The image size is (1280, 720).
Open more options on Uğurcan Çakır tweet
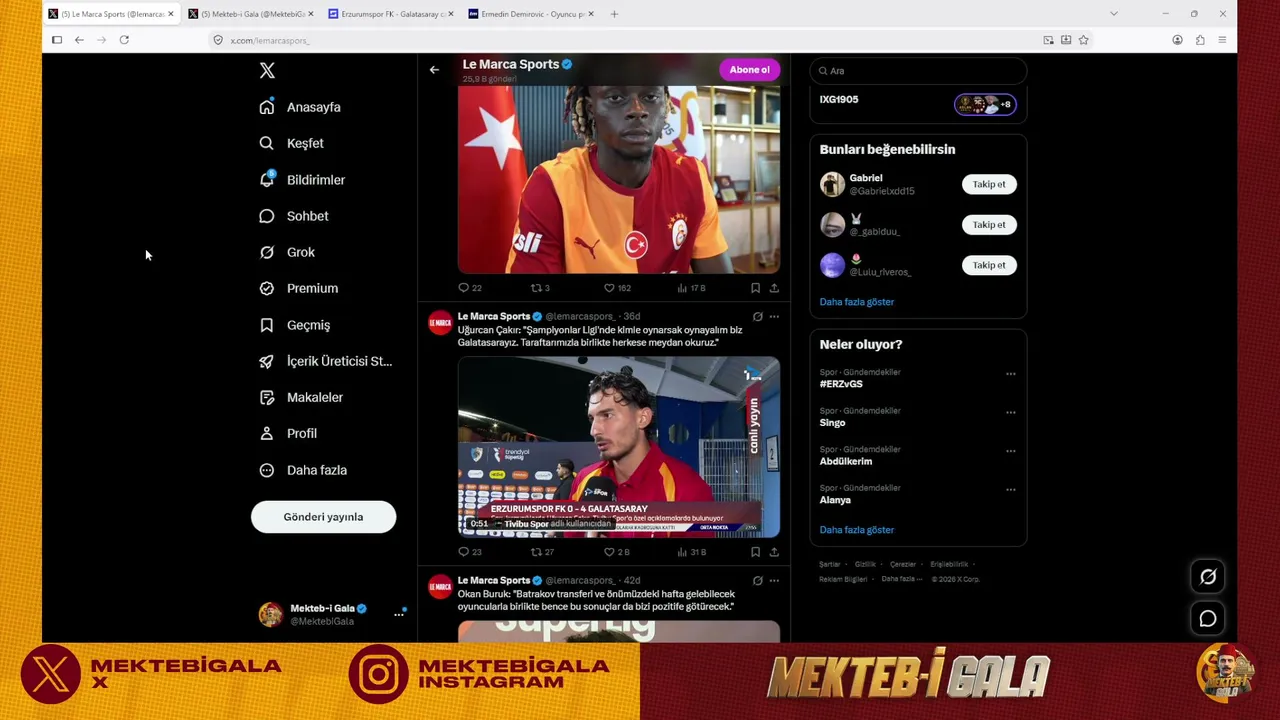(x=774, y=317)
